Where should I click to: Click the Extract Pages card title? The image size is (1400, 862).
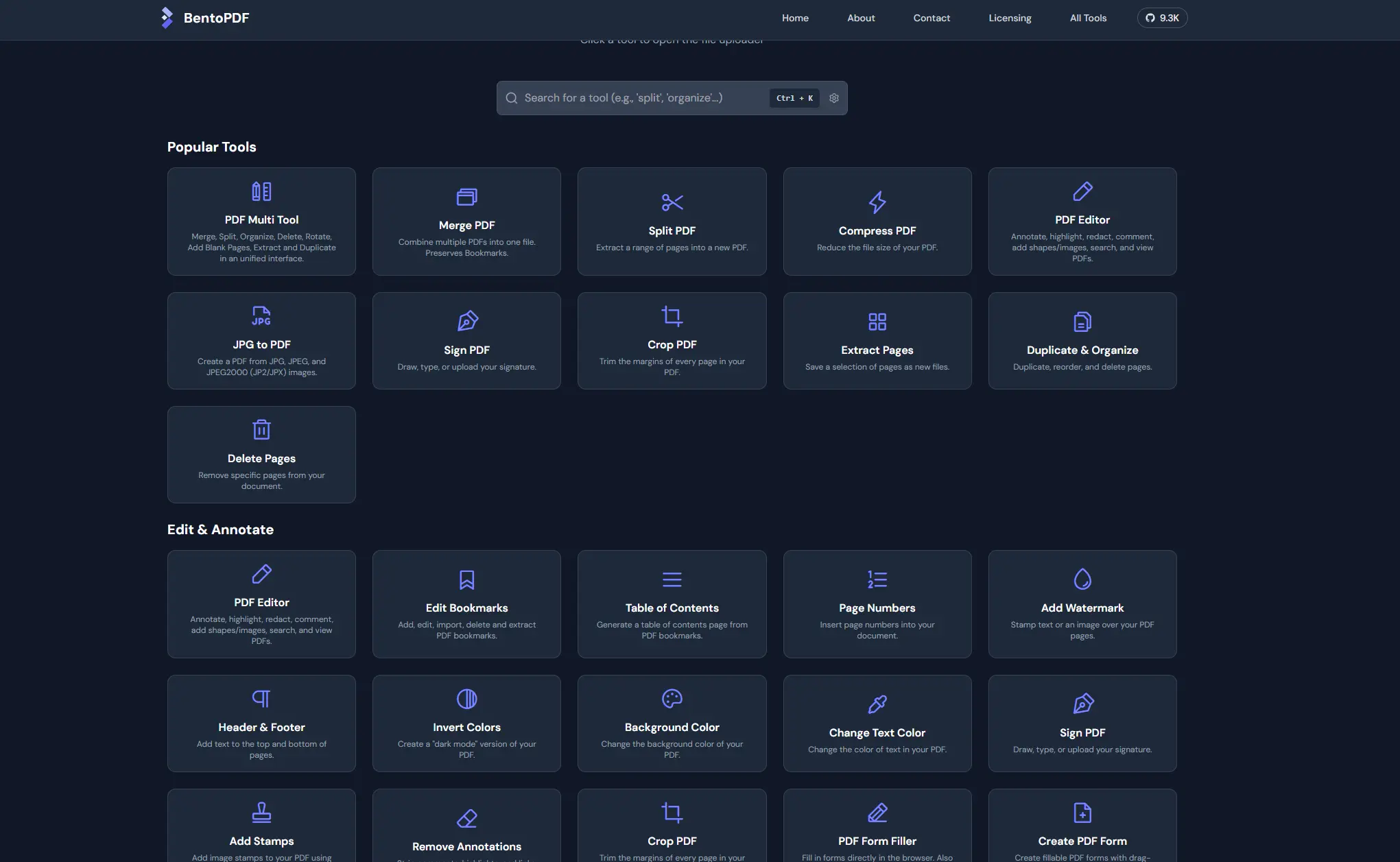877,350
